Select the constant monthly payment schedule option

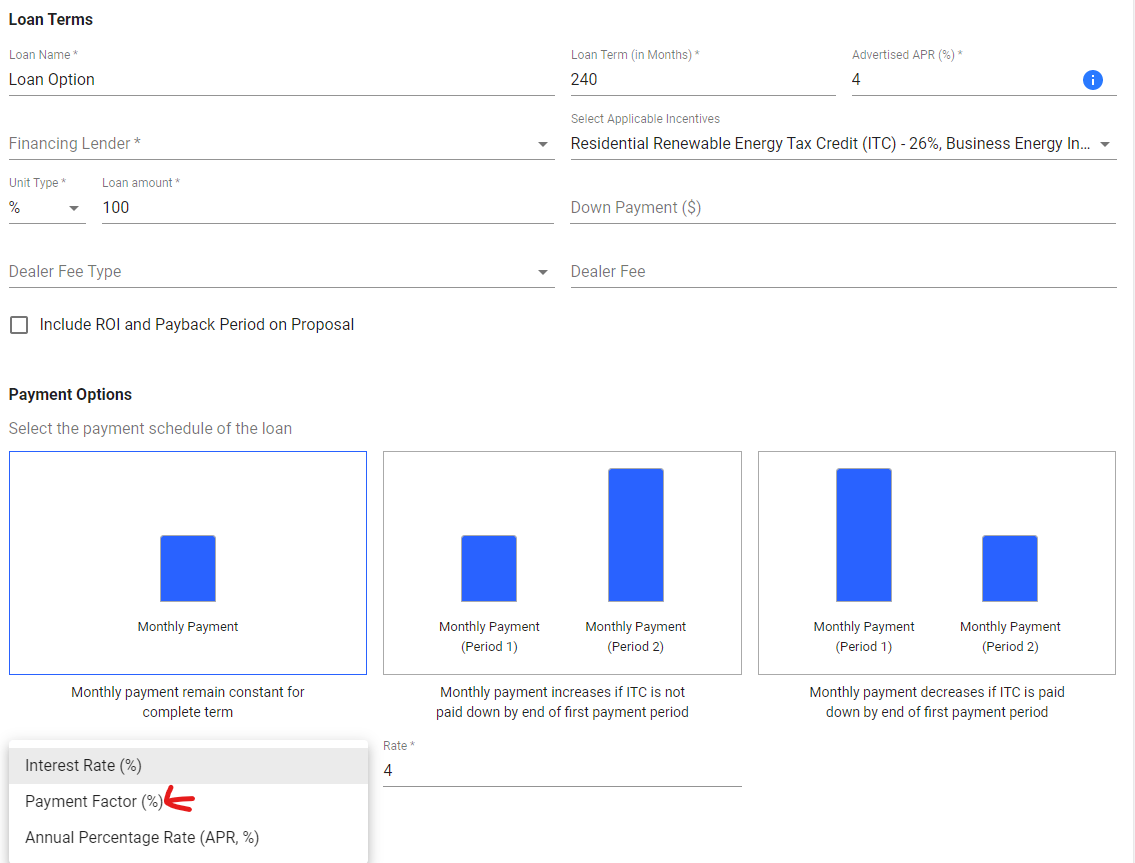[x=187, y=562]
